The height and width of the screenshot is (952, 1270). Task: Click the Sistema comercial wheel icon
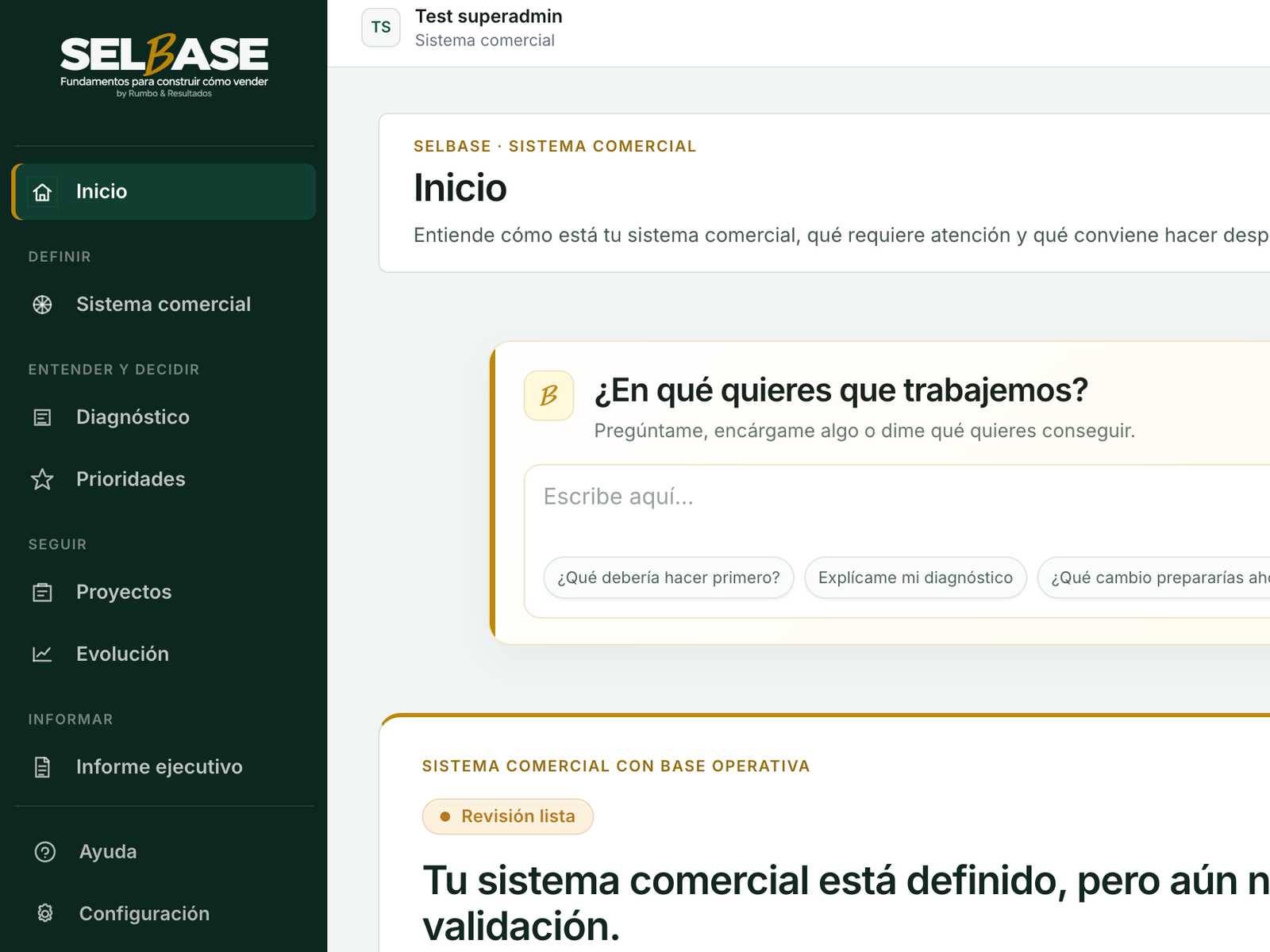tap(43, 305)
